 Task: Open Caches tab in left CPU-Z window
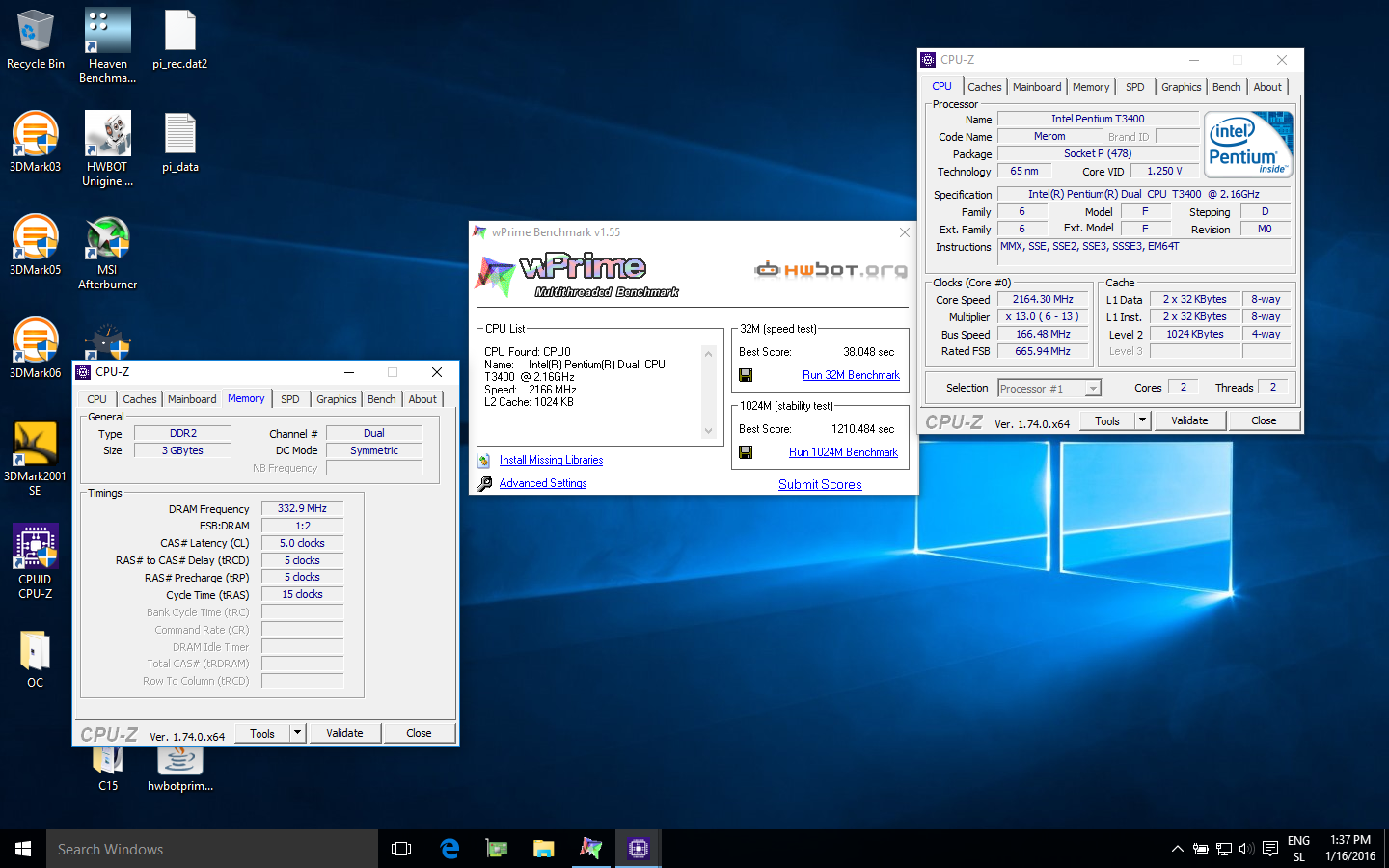tap(139, 399)
